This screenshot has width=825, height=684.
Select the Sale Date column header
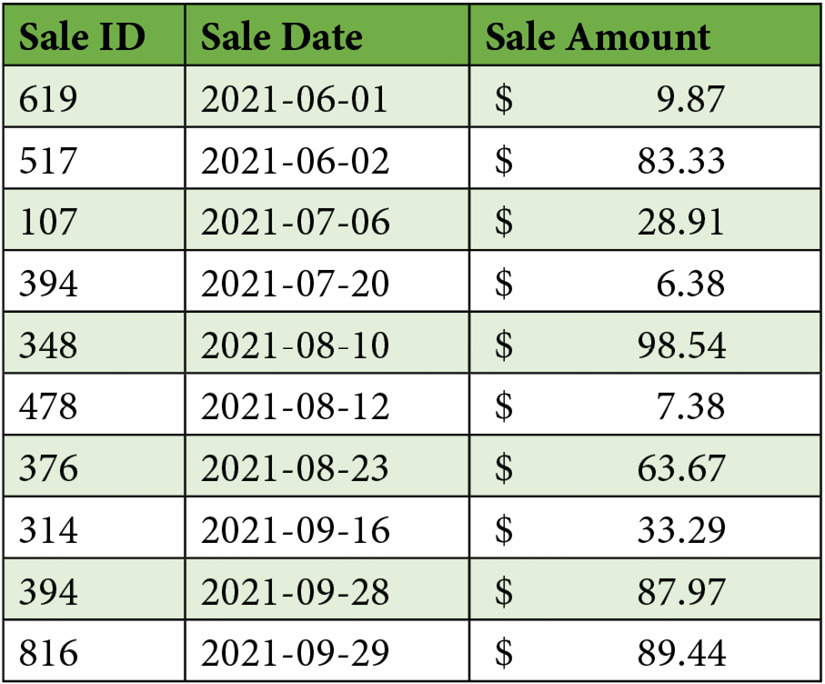tap(281, 37)
